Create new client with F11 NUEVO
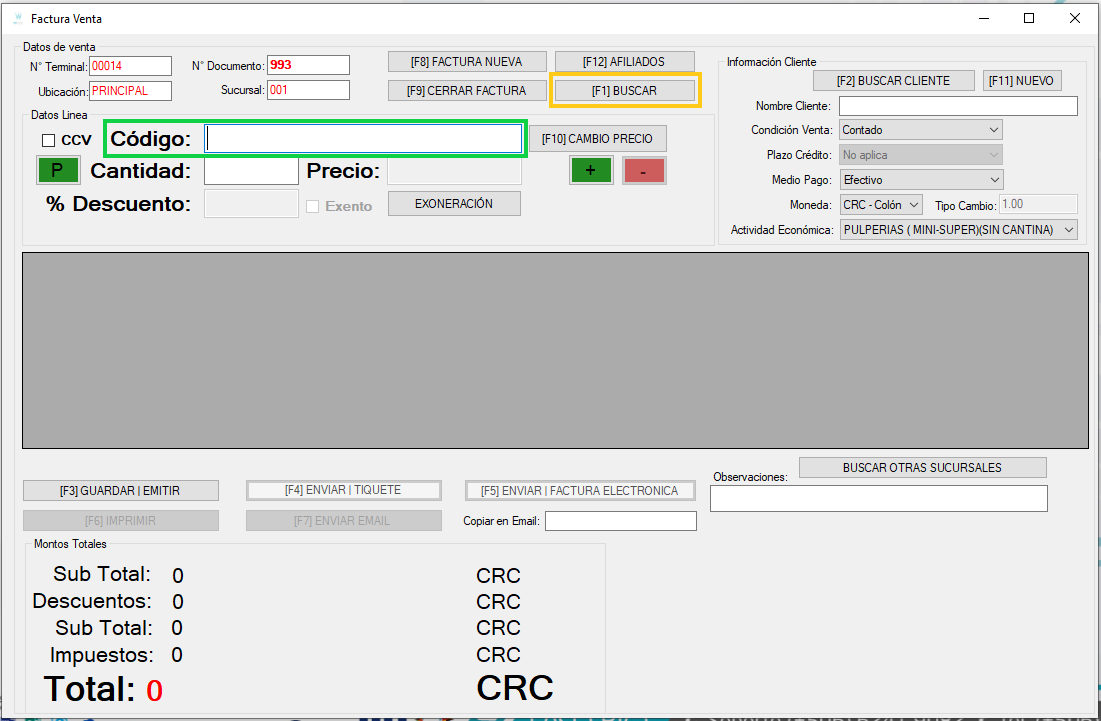This screenshot has width=1101, height=721. [x=1022, y=81]
